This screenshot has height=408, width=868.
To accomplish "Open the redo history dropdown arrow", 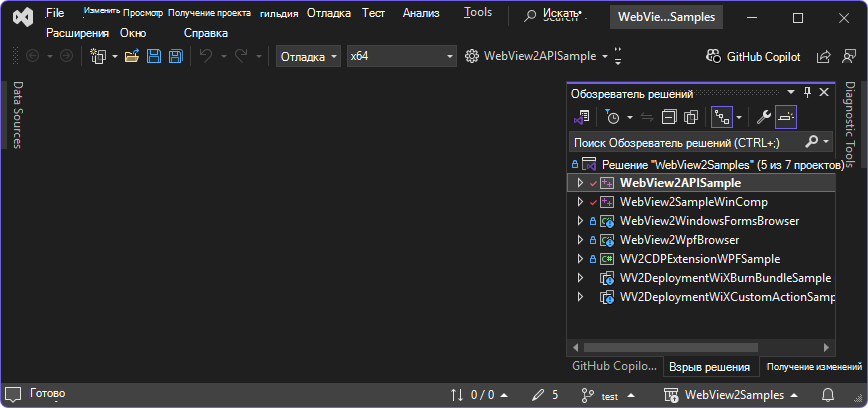I will (259, 56).
